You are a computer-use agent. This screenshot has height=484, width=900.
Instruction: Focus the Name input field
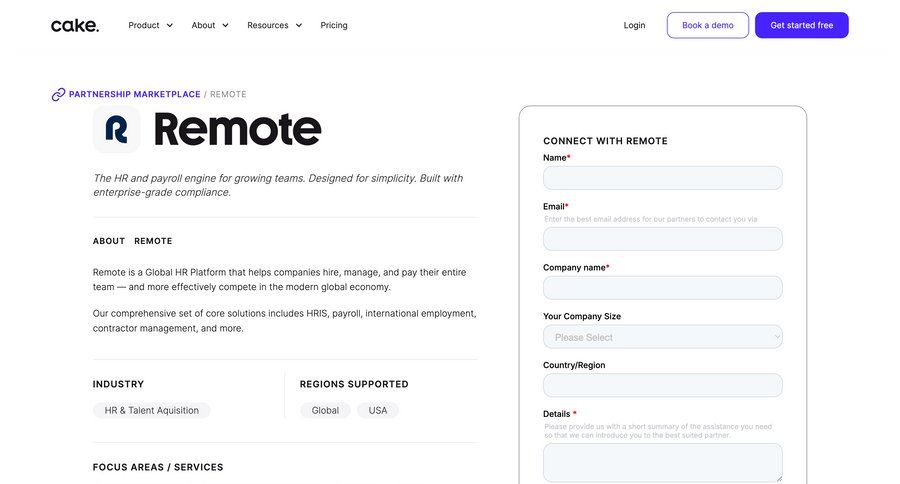coord(662,178)
